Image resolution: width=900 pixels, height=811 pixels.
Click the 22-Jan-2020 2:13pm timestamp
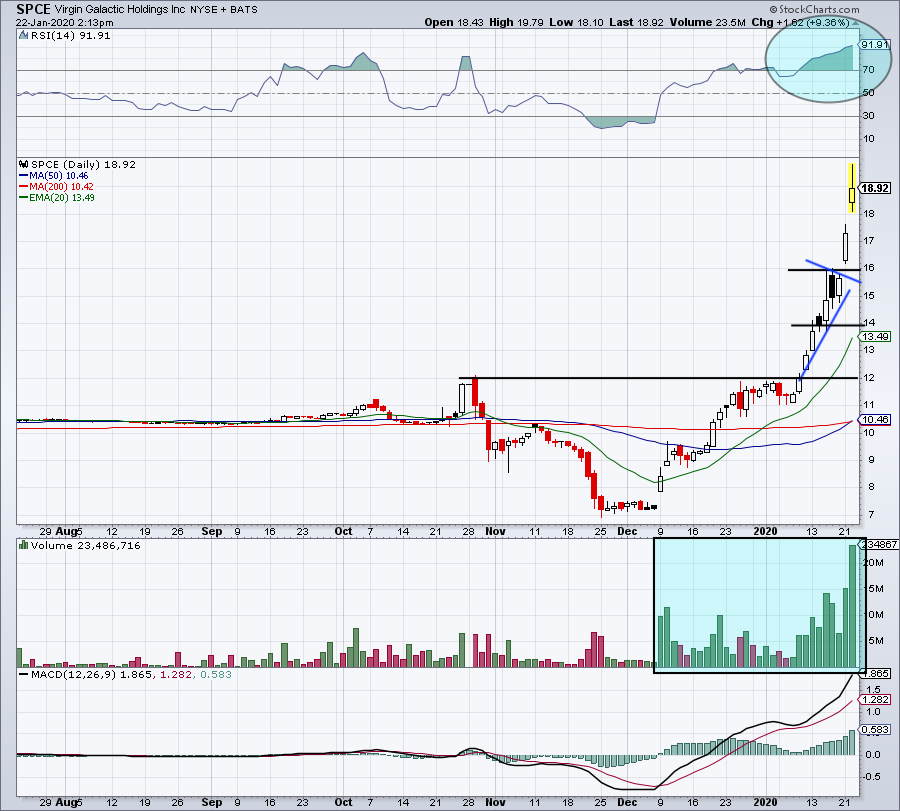click(x=64, y=23)
